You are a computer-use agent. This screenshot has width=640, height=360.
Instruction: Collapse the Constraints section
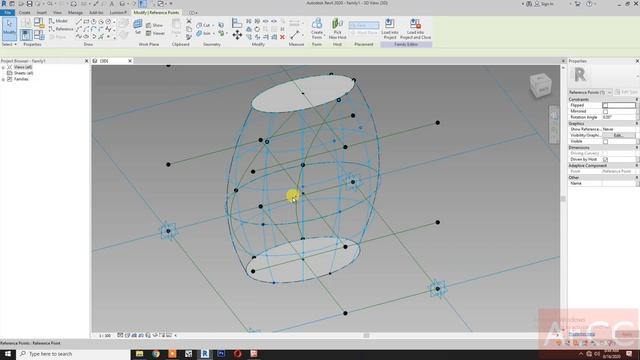(x=636, y=99)
